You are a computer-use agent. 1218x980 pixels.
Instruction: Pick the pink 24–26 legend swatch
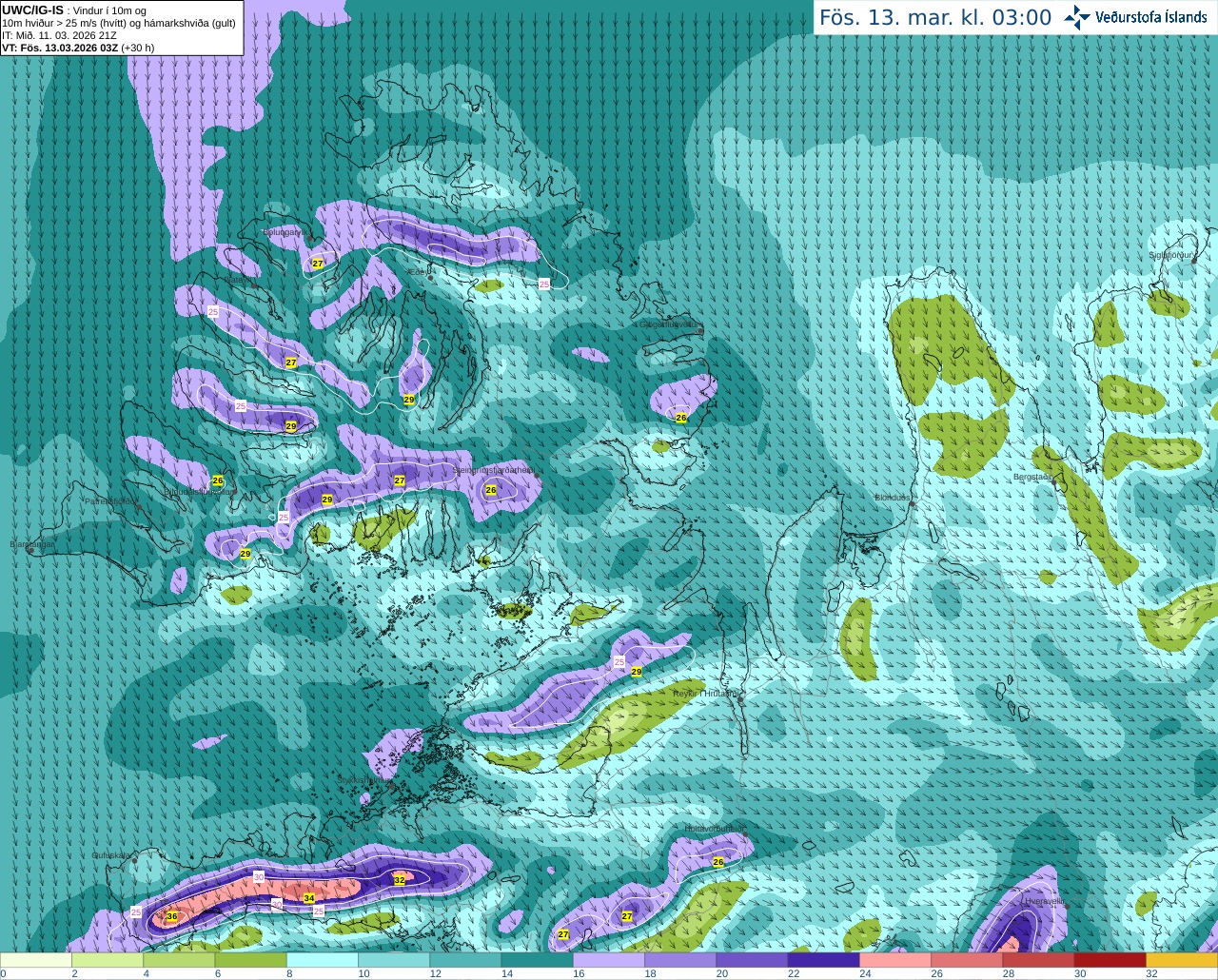895,960
